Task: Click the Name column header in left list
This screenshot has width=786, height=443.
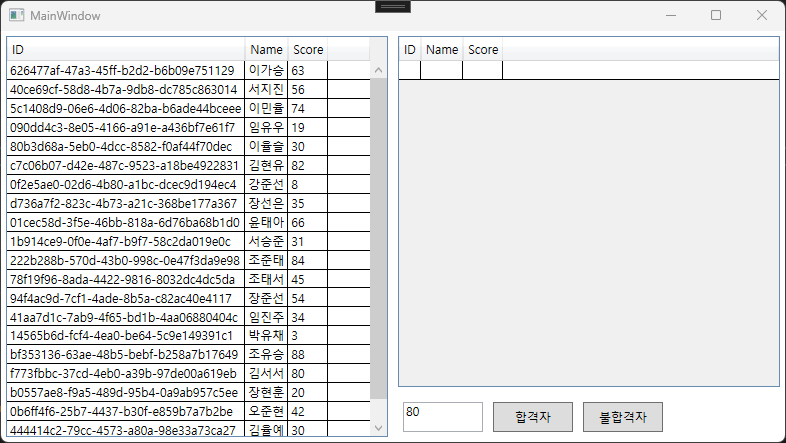Action: 266,50
